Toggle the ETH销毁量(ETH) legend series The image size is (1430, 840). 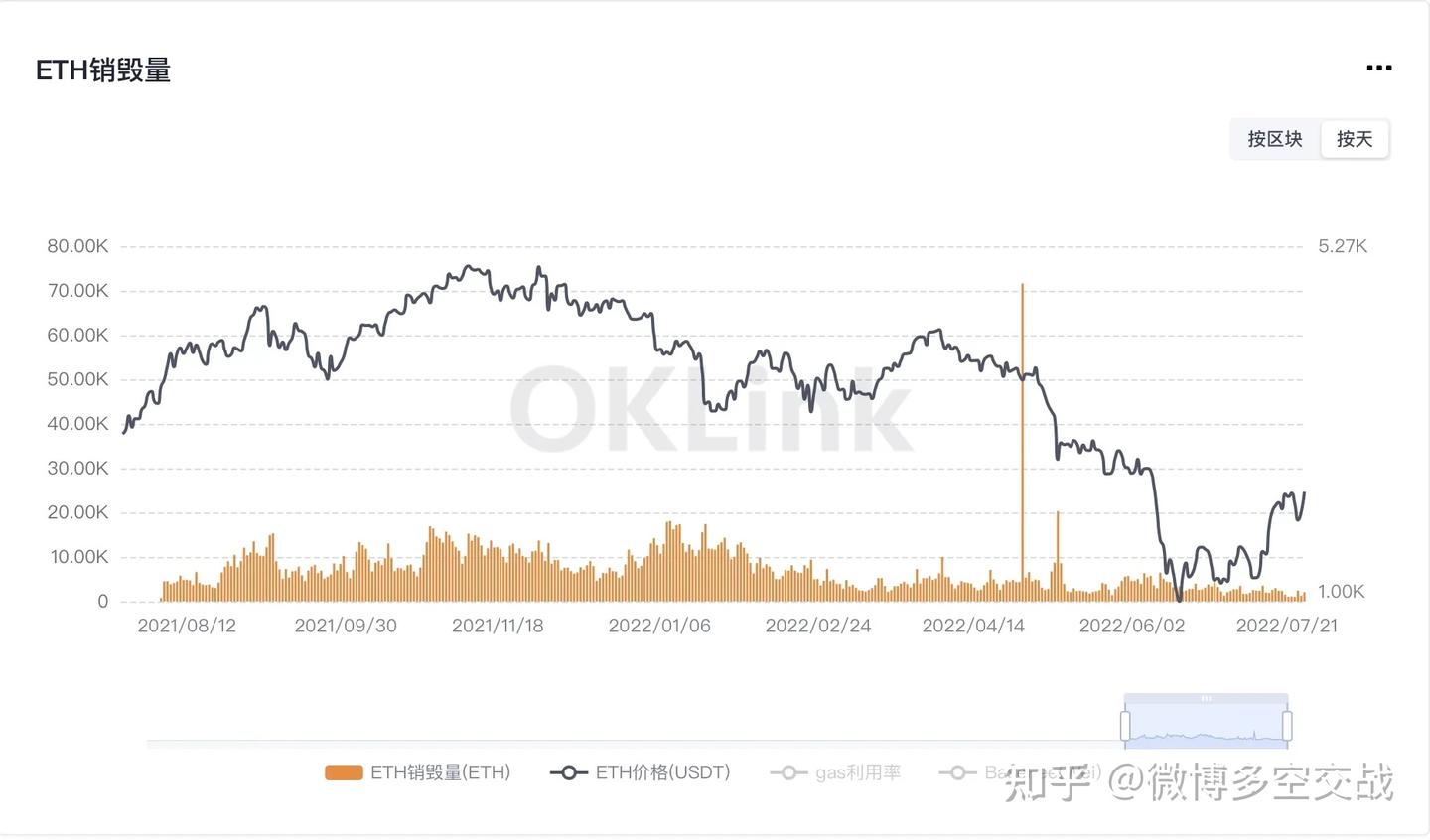440,772
